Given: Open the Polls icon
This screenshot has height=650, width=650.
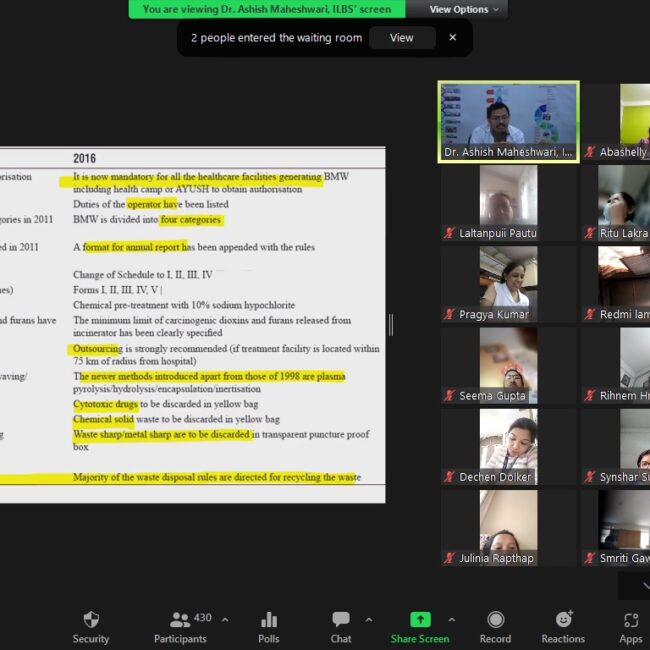Looking at the screenshot, I should tap(268, 620).
